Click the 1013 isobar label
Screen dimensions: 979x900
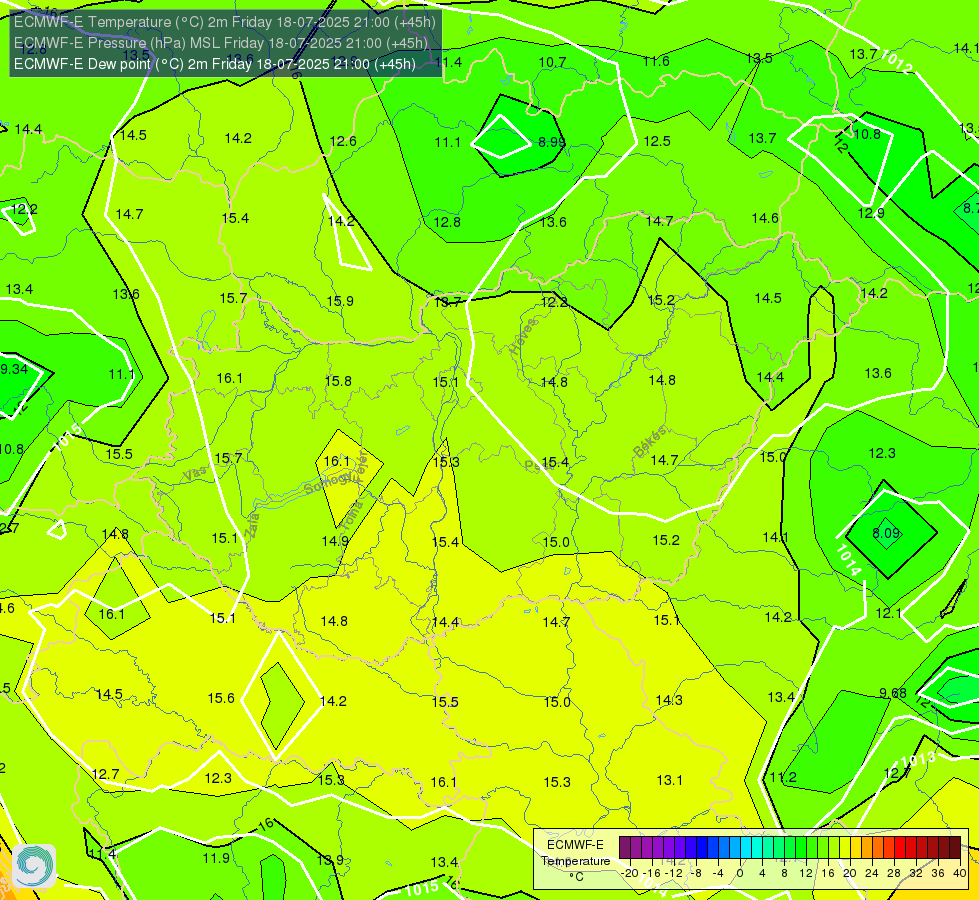[918, 760]
